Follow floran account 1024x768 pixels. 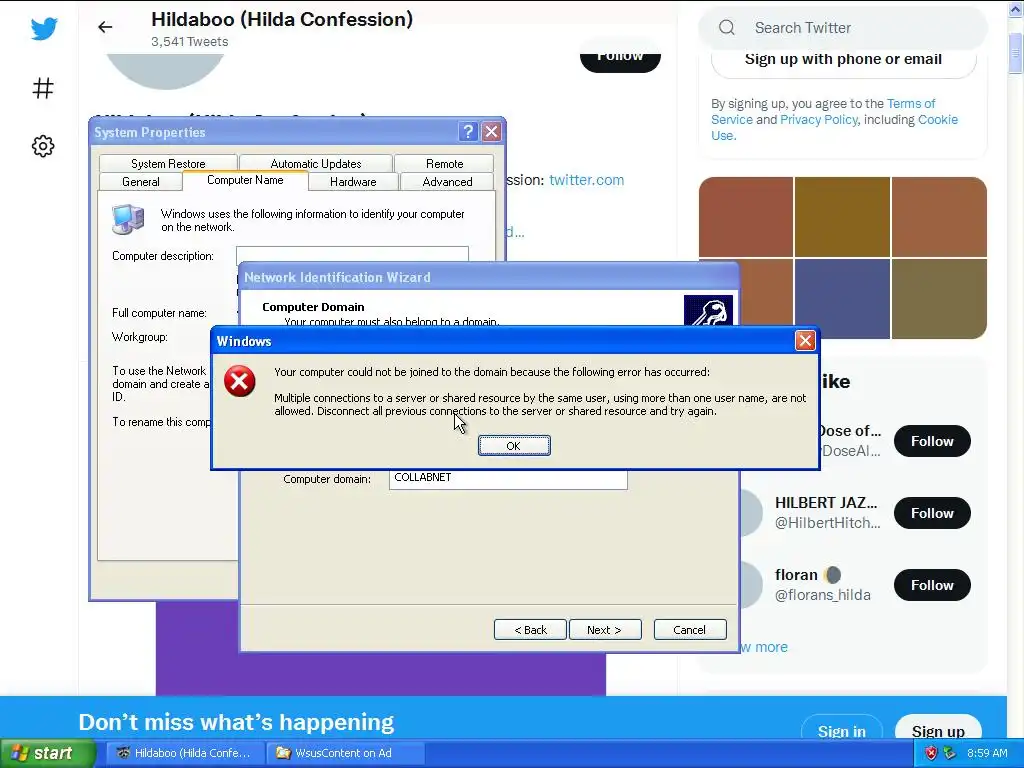click(932, 584)
